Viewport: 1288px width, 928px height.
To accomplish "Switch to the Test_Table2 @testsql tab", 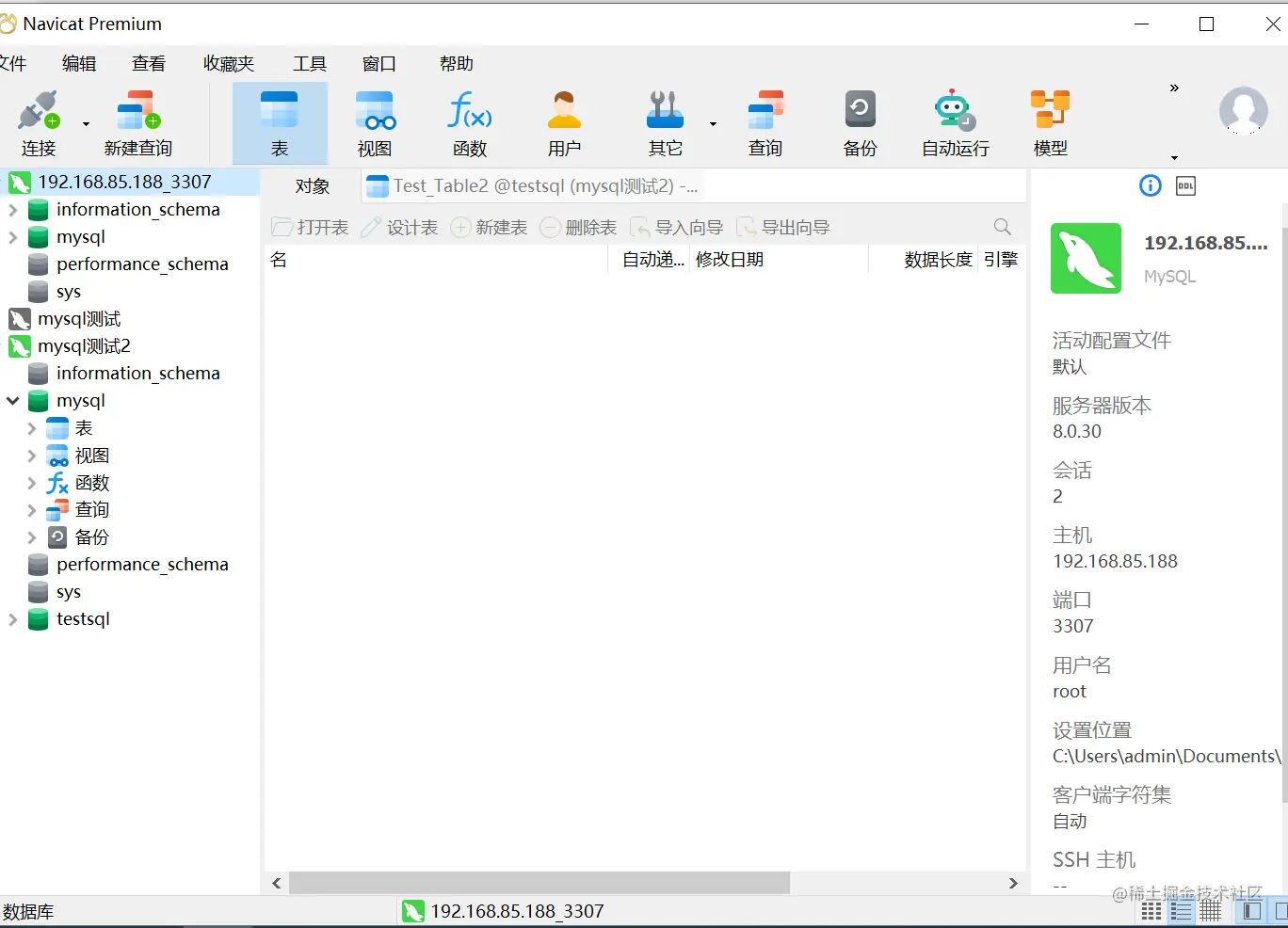I will click(532, 186).
